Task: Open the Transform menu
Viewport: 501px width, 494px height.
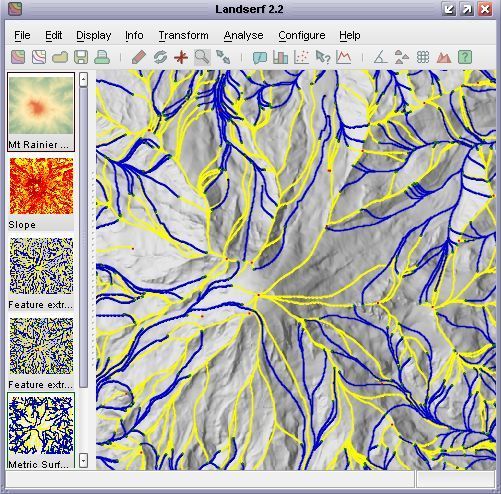Action: (184, 35)
